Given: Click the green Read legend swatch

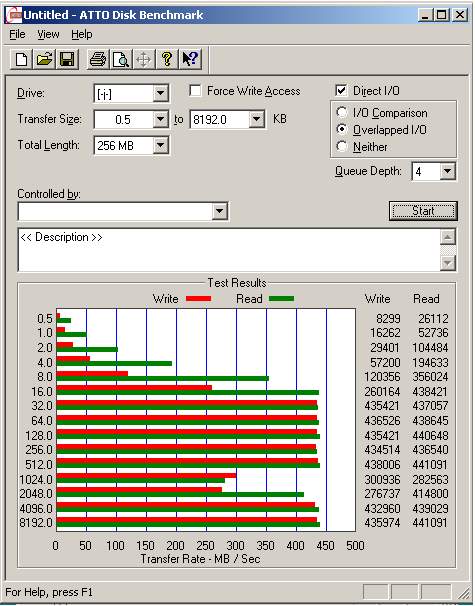Looking at the screenshot, I should point(281,299).
